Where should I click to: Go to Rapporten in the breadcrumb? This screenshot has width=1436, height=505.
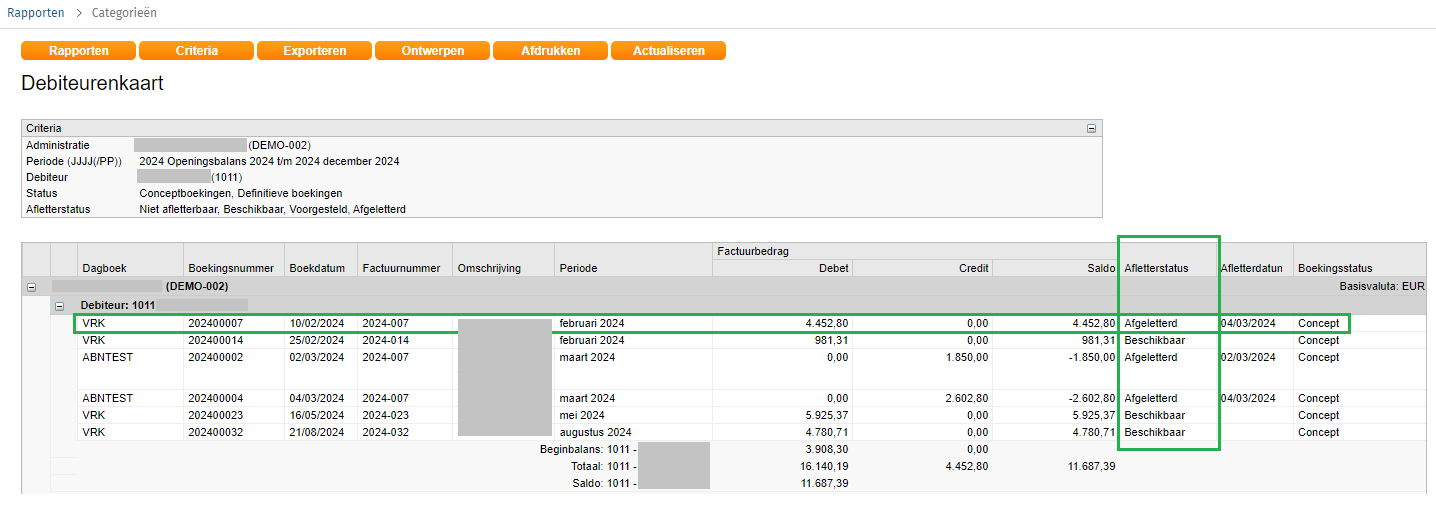pyautogui.click(x=36, y=13)
